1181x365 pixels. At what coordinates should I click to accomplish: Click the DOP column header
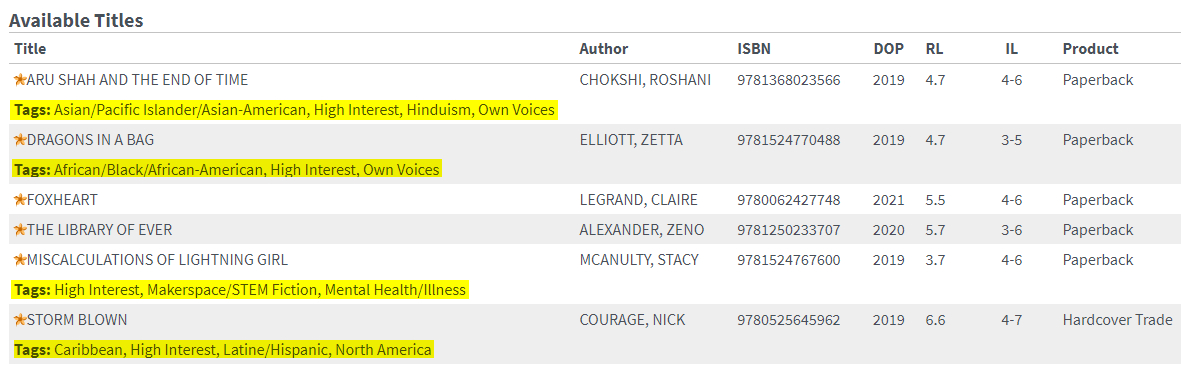tap(887, 49)
